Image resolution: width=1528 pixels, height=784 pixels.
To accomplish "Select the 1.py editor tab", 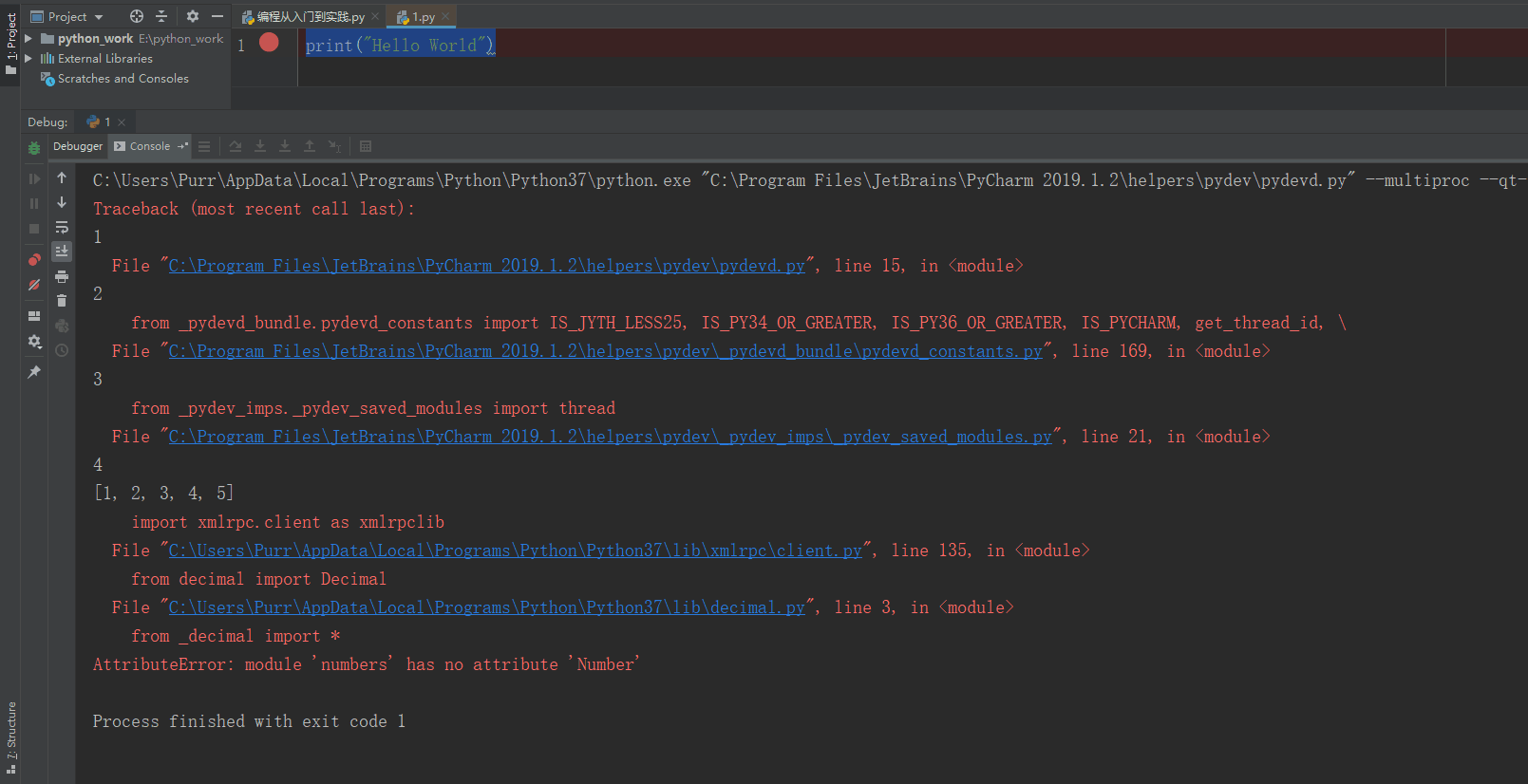I will 423,17.
